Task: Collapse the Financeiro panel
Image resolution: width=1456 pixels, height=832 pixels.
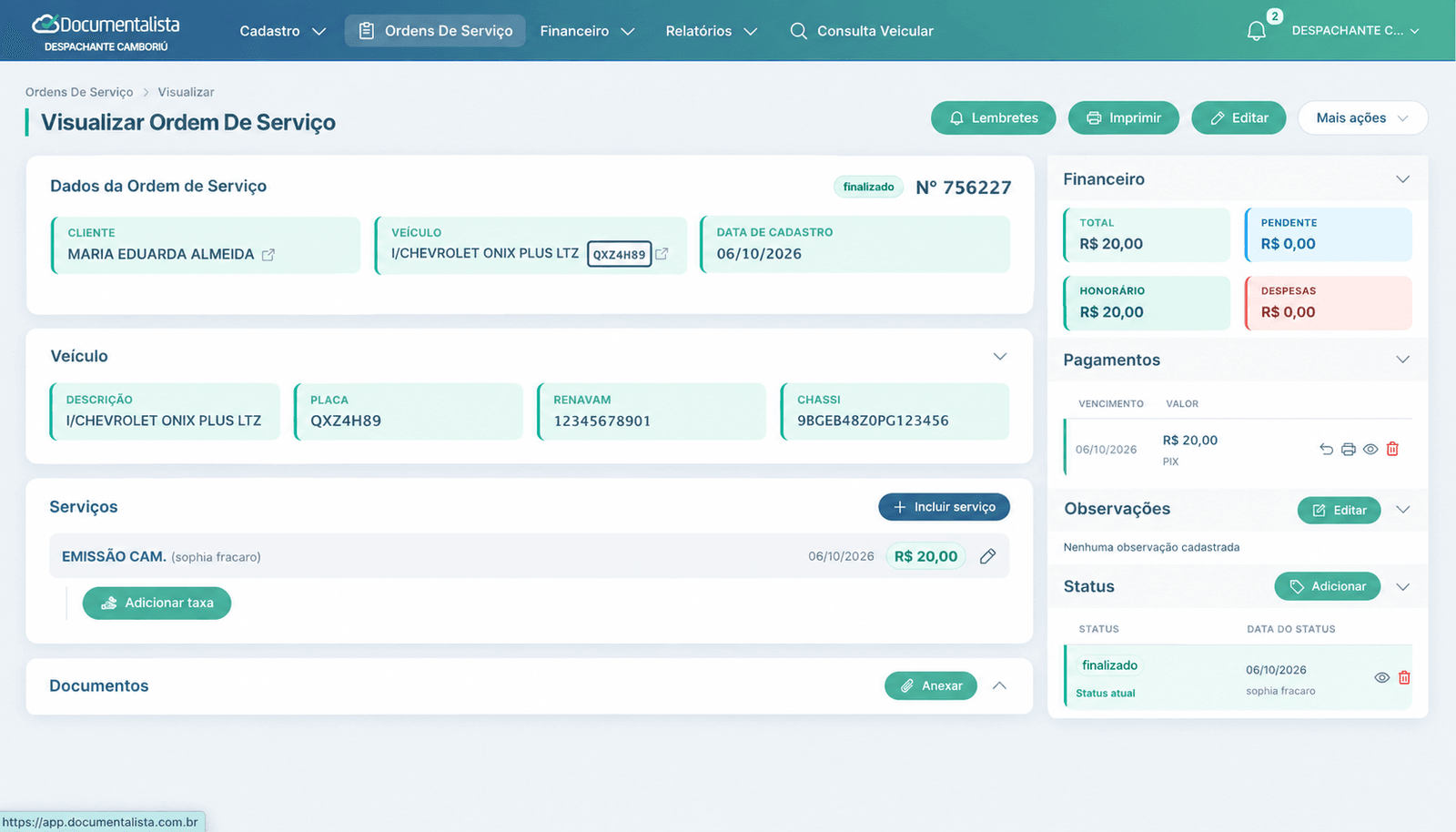Action: (x=1403, y=179)
